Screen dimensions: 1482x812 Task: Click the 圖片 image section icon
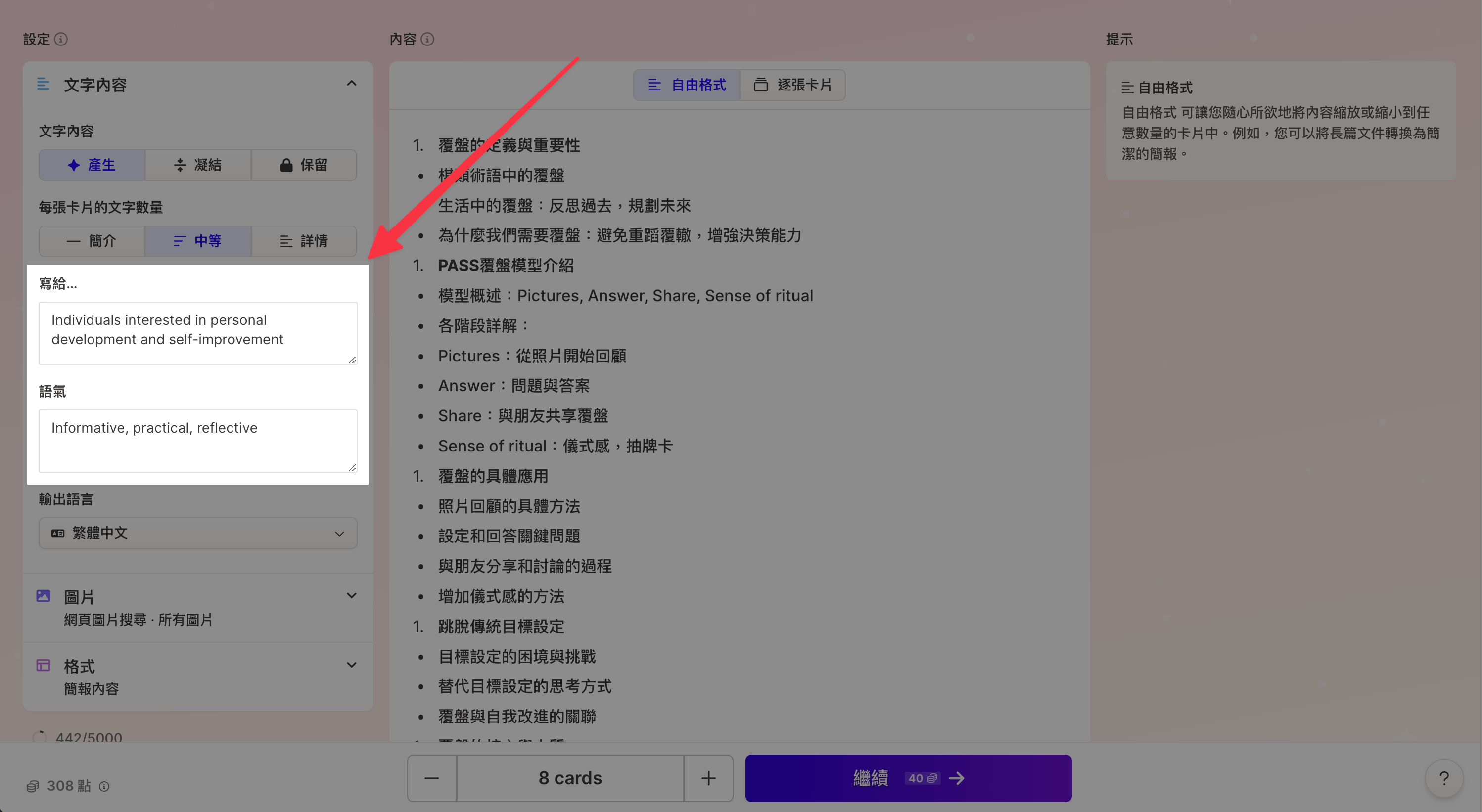point(44,596)
